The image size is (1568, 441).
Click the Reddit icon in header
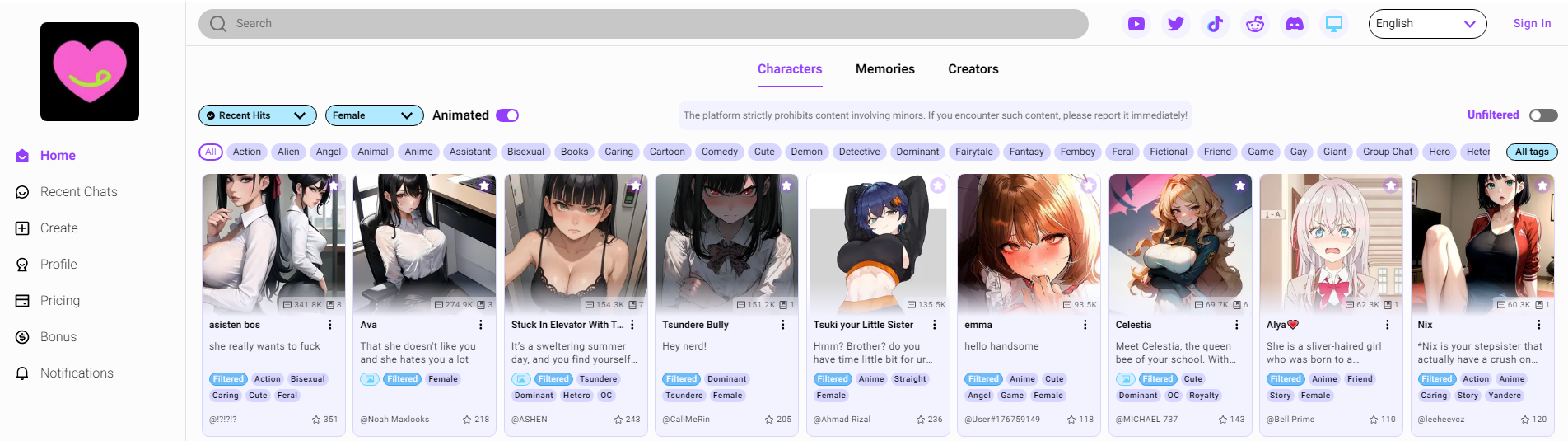tap(1254, 24)
